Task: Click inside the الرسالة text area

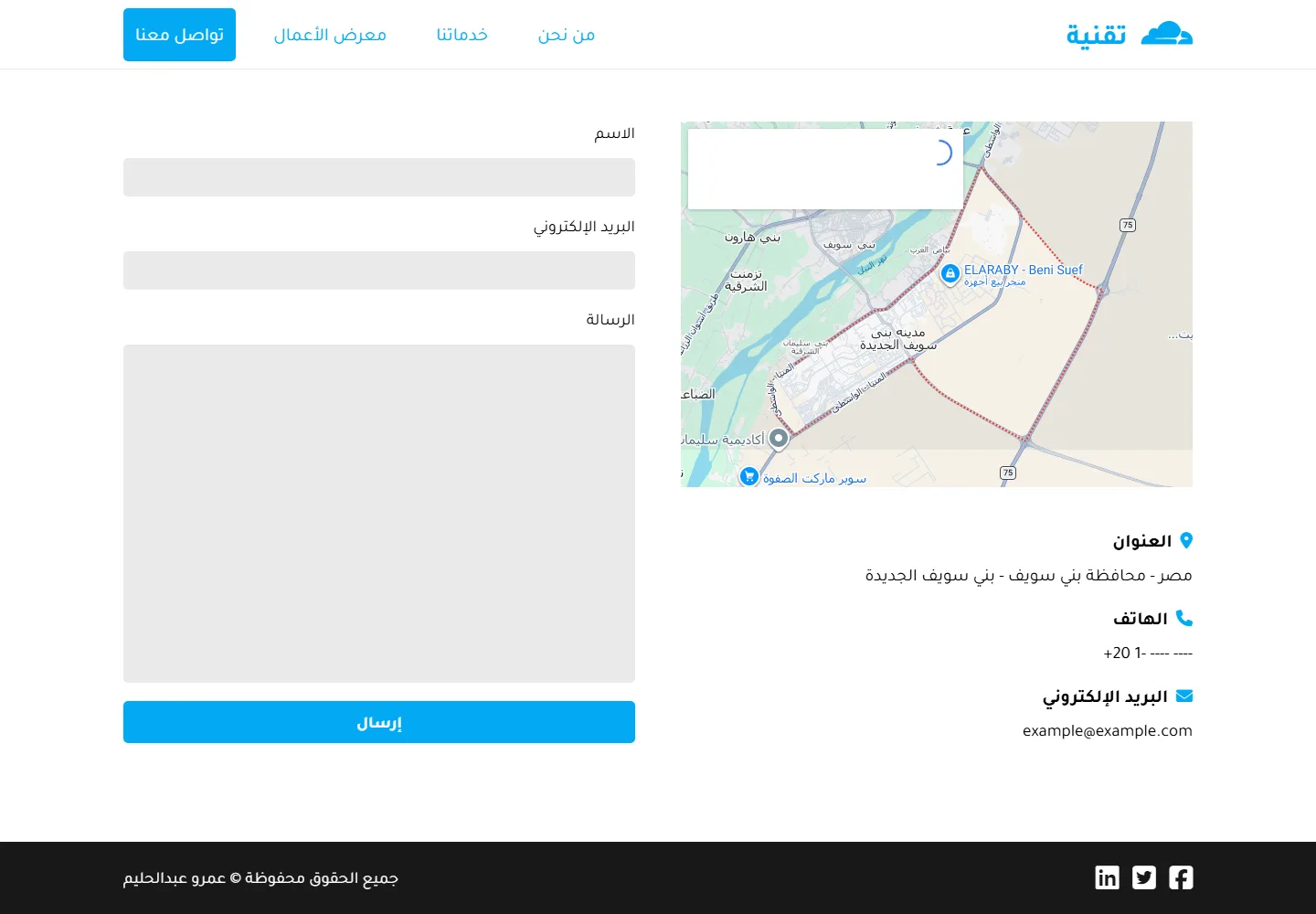Action: pyautogui.click(x=379, y=514)
